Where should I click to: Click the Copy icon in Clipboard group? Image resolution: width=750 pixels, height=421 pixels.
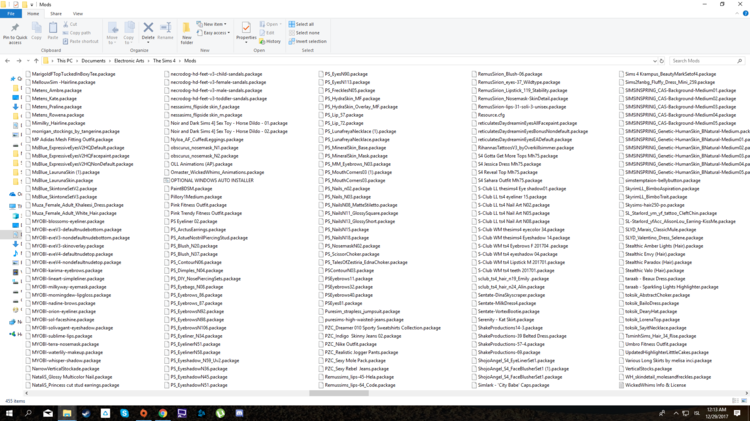[36, 28]
